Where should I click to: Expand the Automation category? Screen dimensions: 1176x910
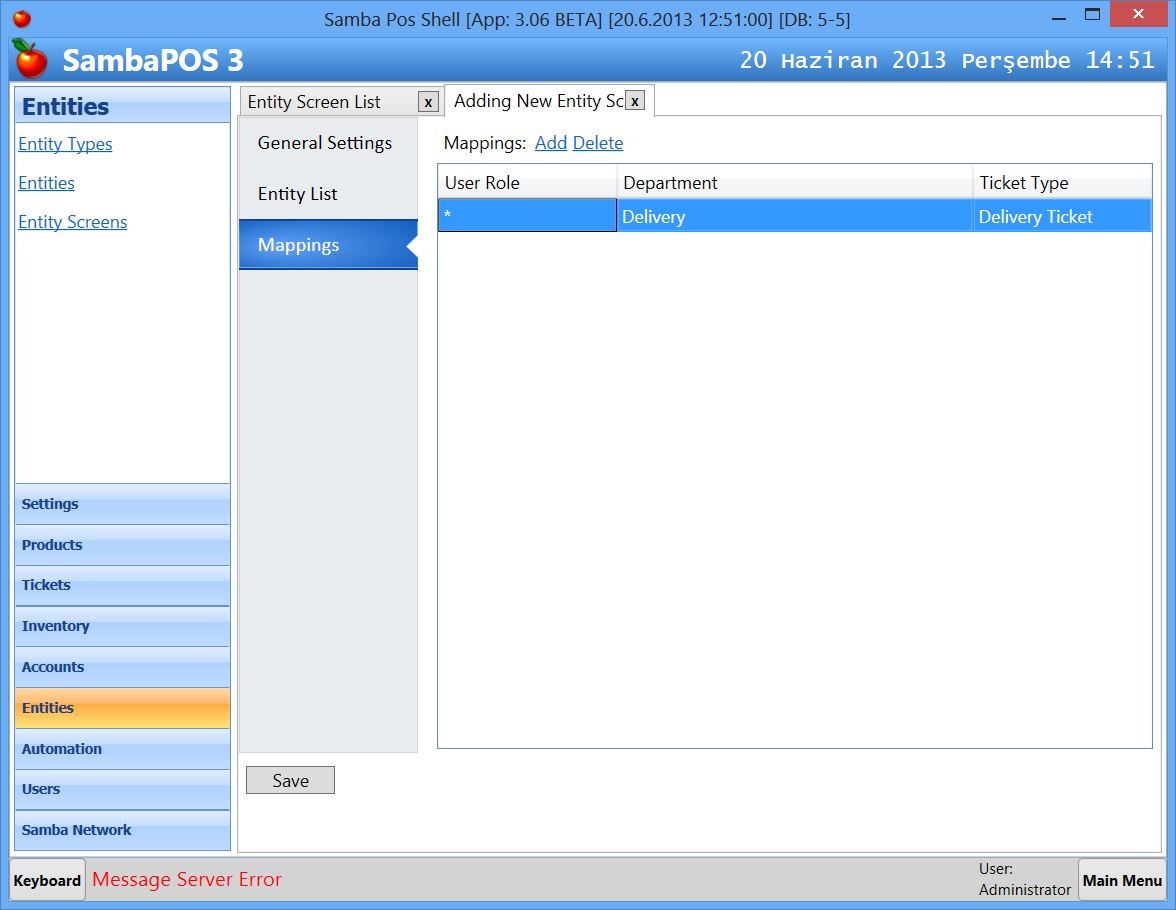coord(61,749)
